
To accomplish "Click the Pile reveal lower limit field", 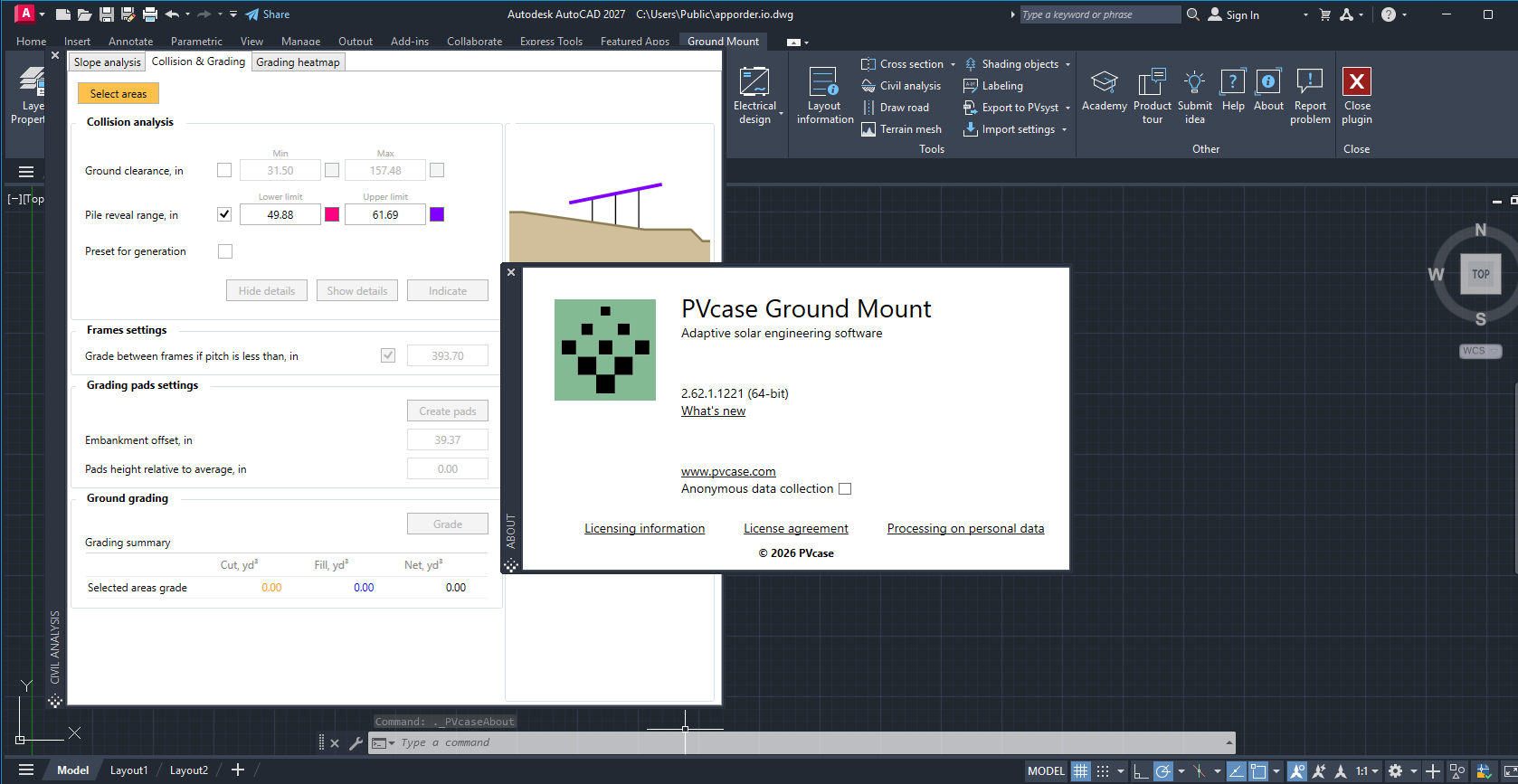I will pyautogui.click(x=280, y=214).
